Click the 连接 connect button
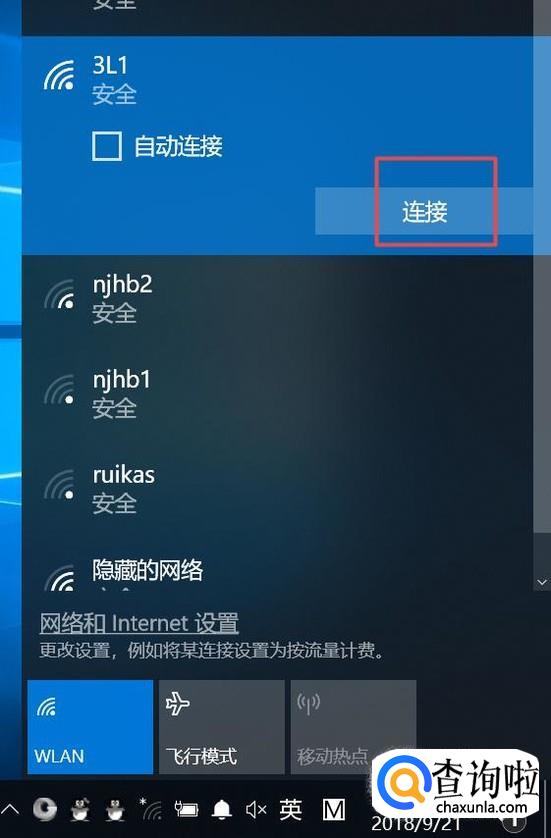The height and width of the screenshot is (838, 551). point(424,211)
